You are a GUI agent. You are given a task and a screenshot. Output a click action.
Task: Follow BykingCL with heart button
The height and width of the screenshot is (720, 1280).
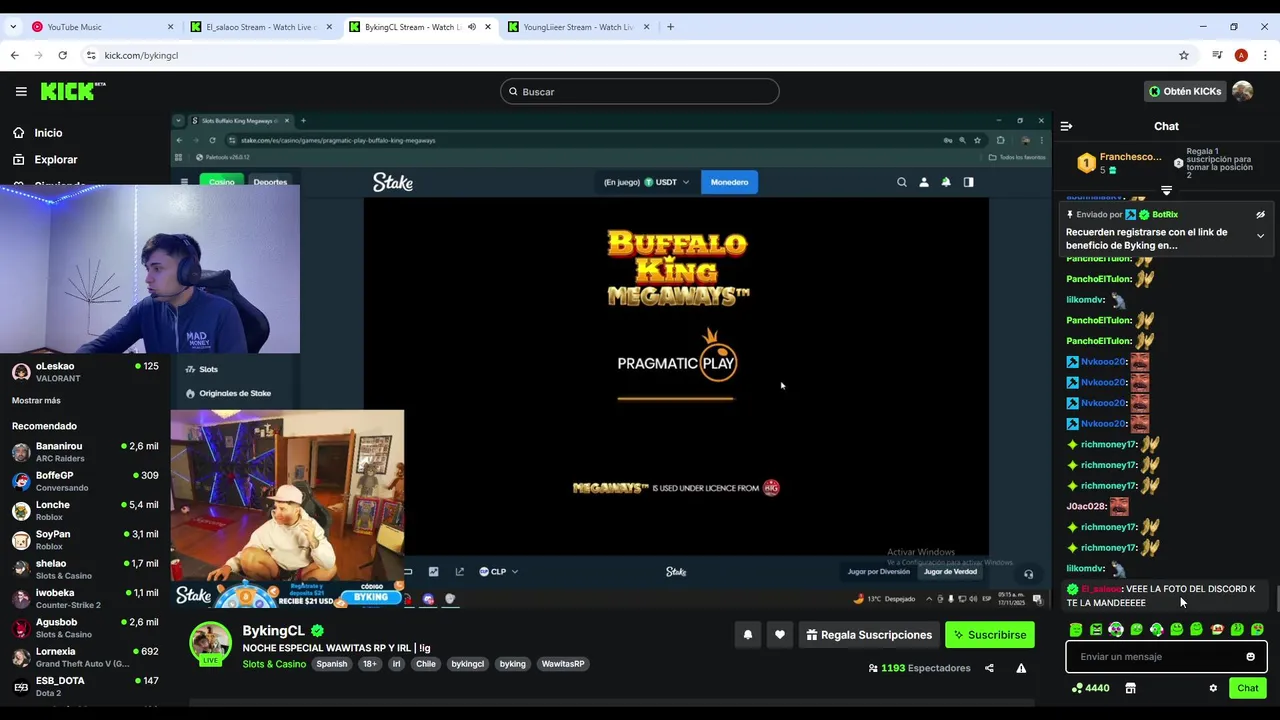click(x=779, y=635)
